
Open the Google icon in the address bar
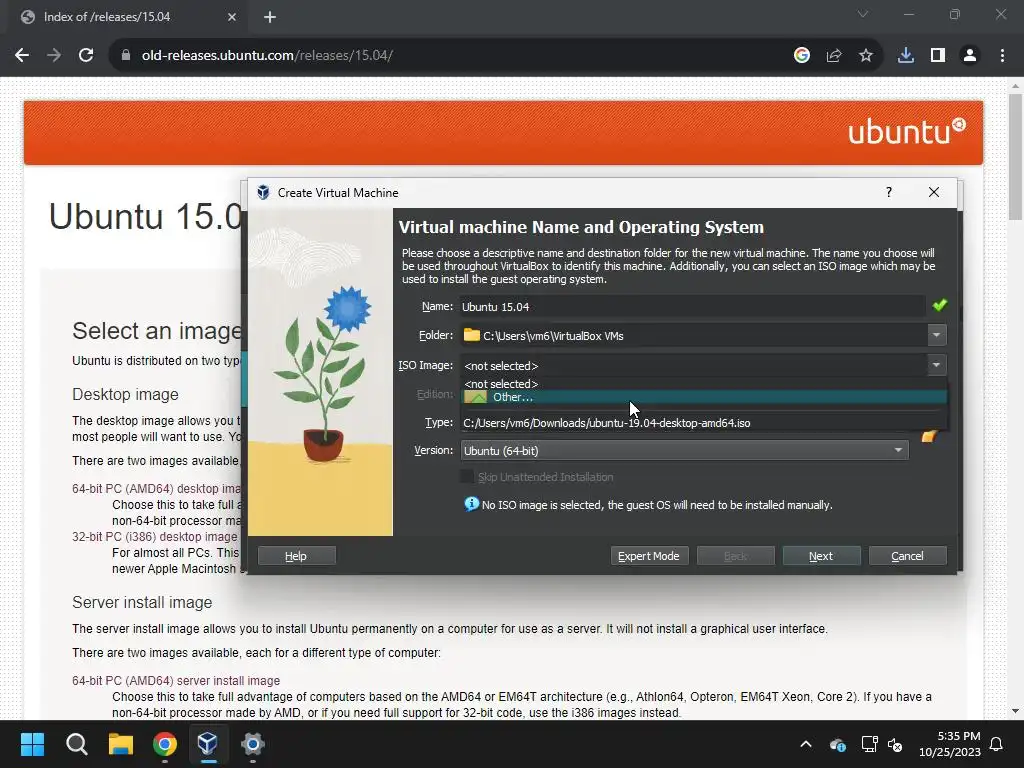click(801, 56)
